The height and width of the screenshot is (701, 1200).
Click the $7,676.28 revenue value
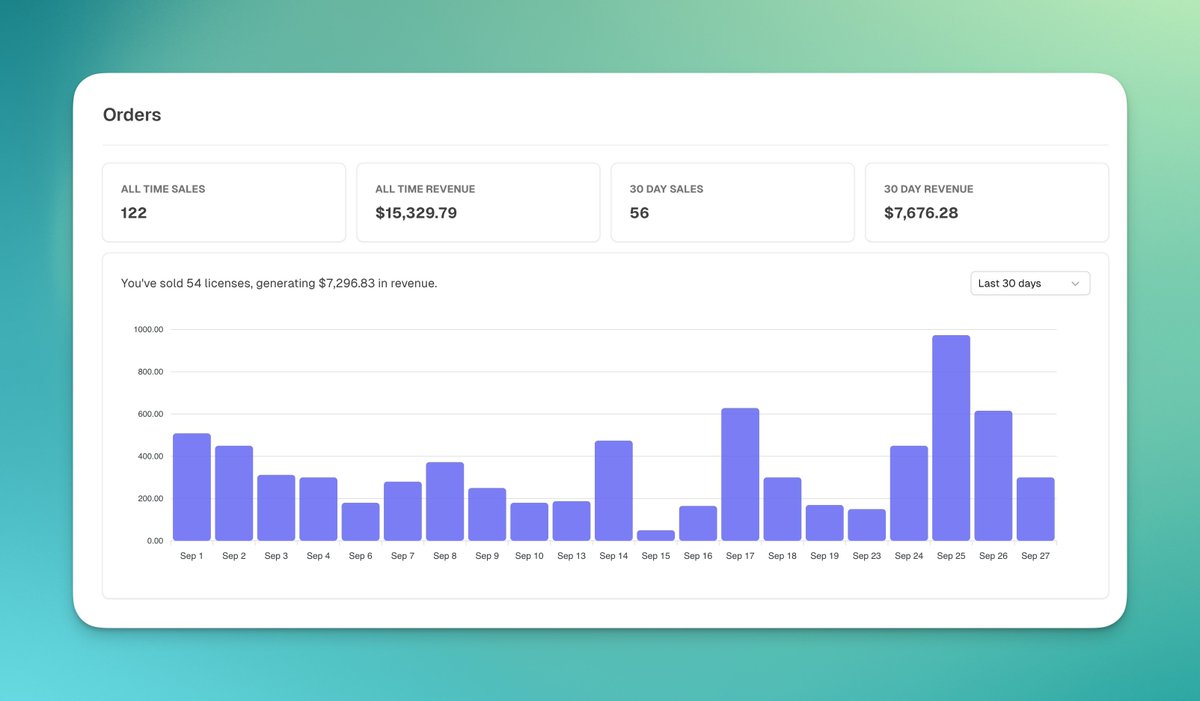921,213
